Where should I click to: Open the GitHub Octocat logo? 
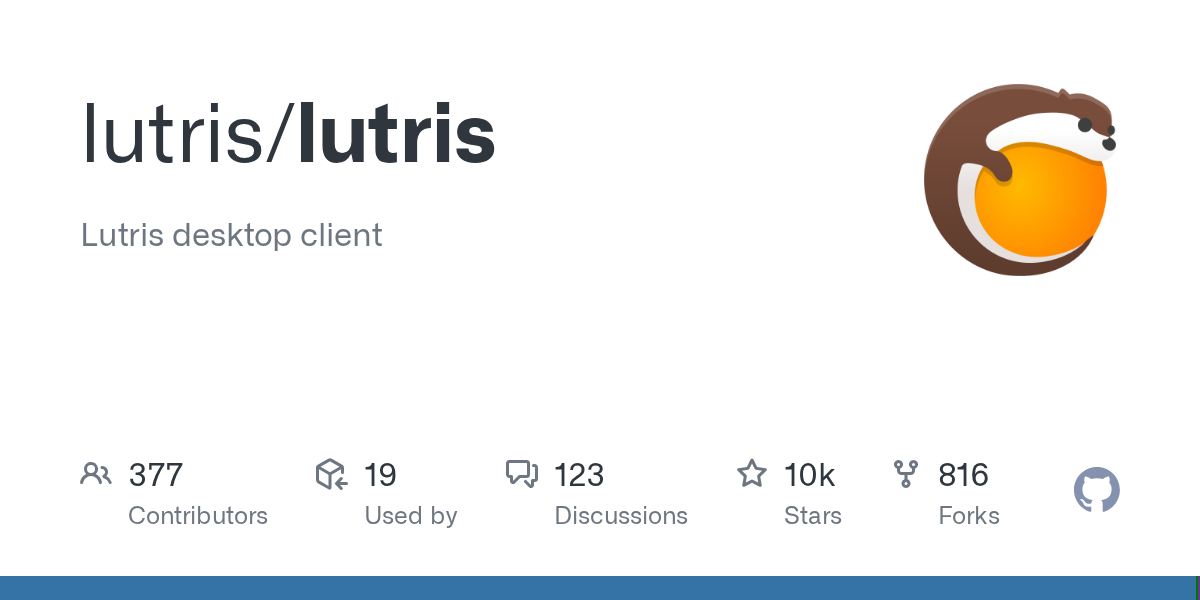tap(1096, 491)
